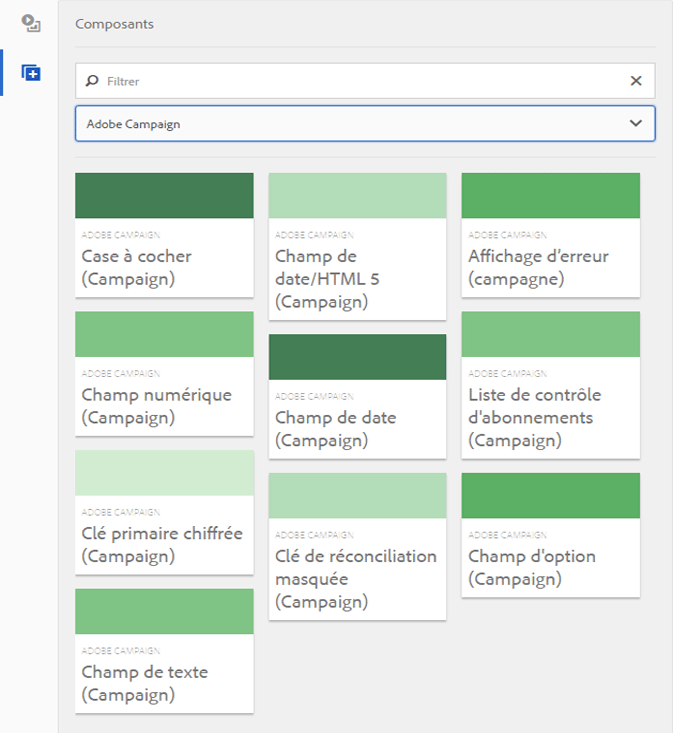Select Clé de réconciliation masquée (Campaign) component
673x733 pixels.
tap(358, 546)
